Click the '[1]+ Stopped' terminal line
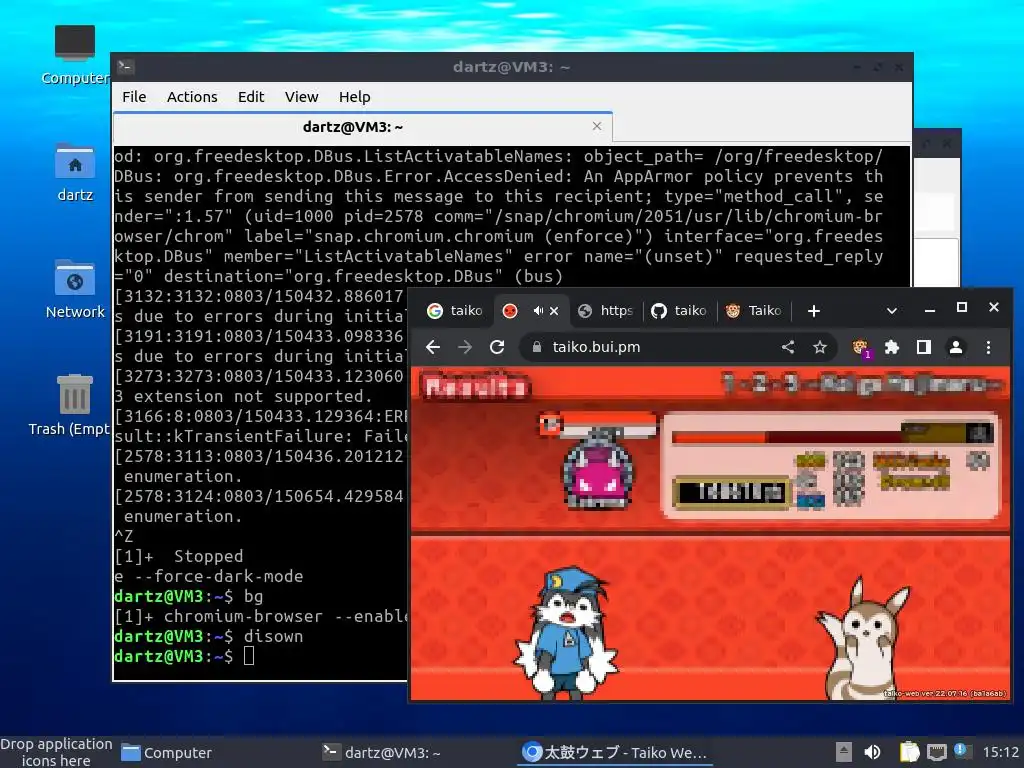1024x768 pixels. click(179, 556)
